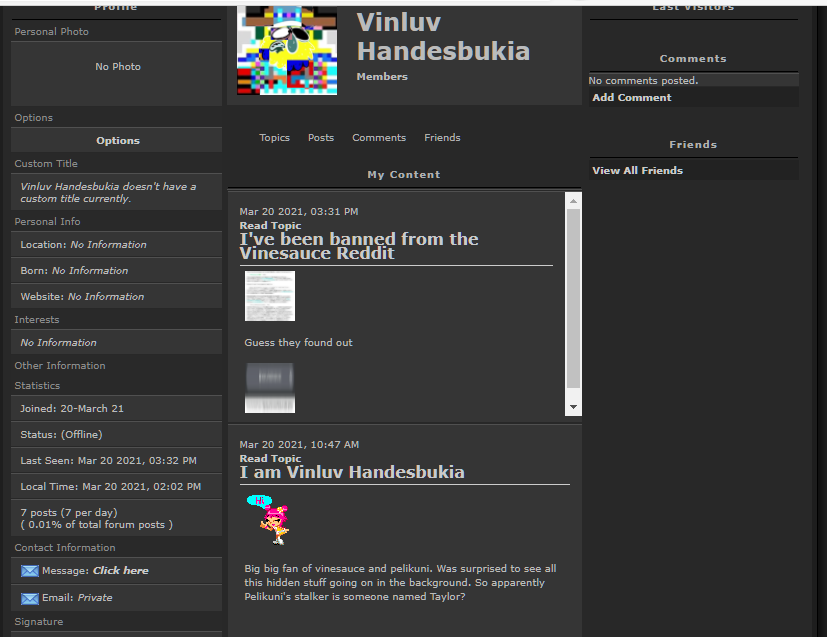Click the 'Members' group label
The image size is (827, 637).
tap(382, 76)
